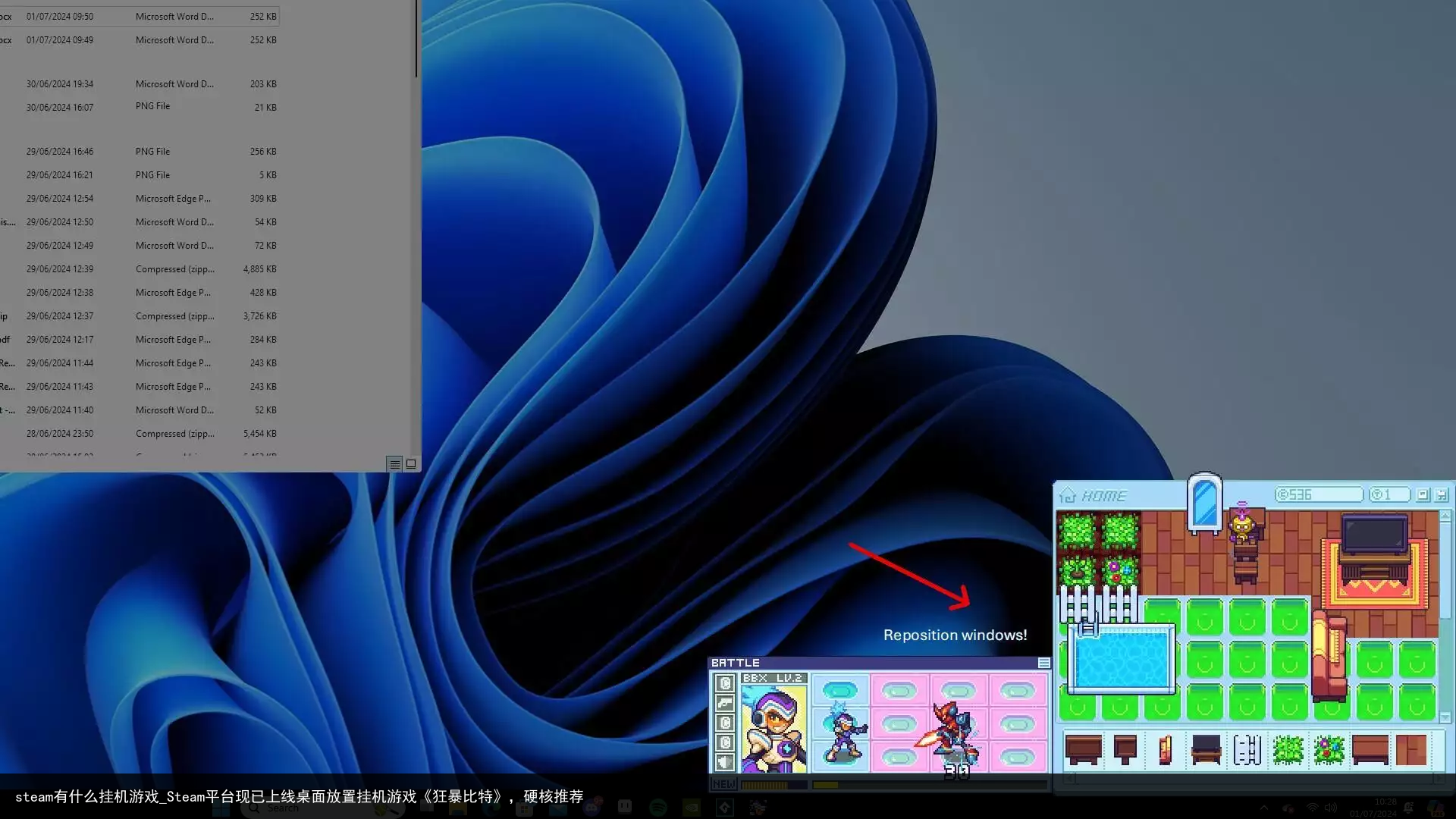
Task: Click the long battle progress bar
Action: [929, 785]
